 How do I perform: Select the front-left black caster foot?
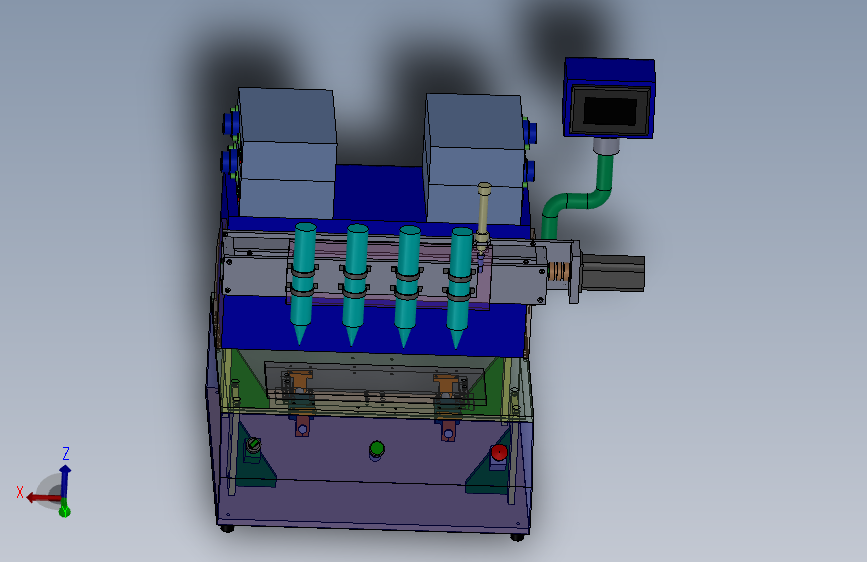click(x=226, y=528)
